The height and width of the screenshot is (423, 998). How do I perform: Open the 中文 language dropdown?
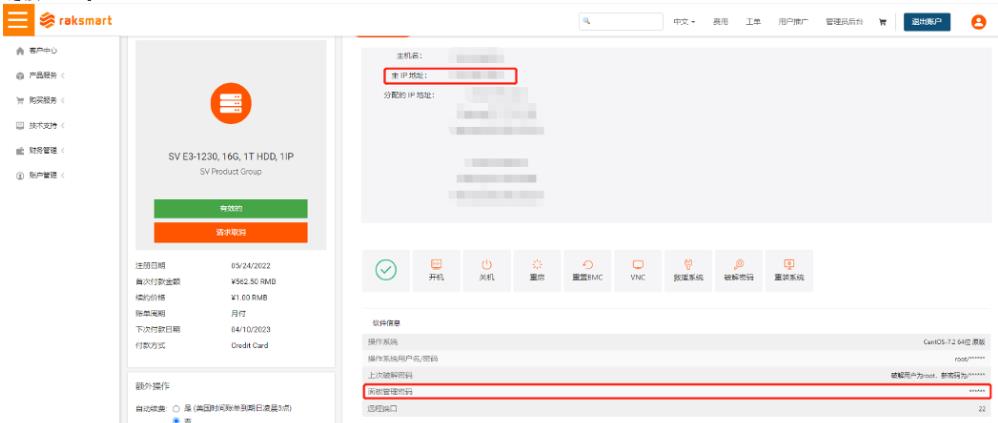(684, 22)
